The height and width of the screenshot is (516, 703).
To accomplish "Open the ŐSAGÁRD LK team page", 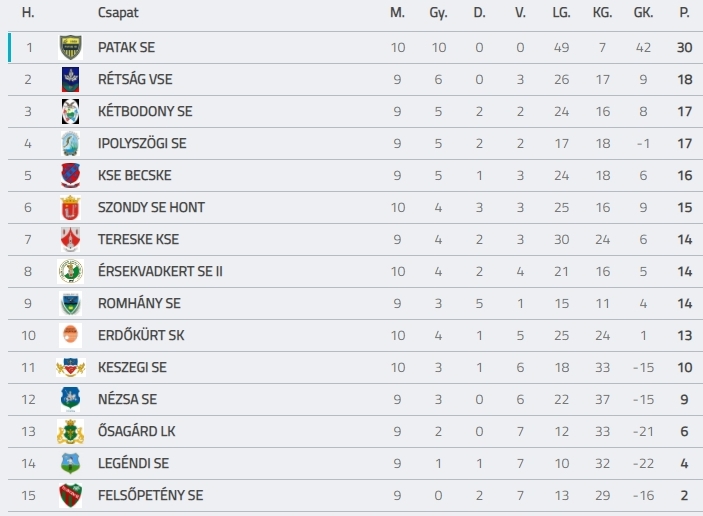I will pyautogui.click(x=136, y=431).
